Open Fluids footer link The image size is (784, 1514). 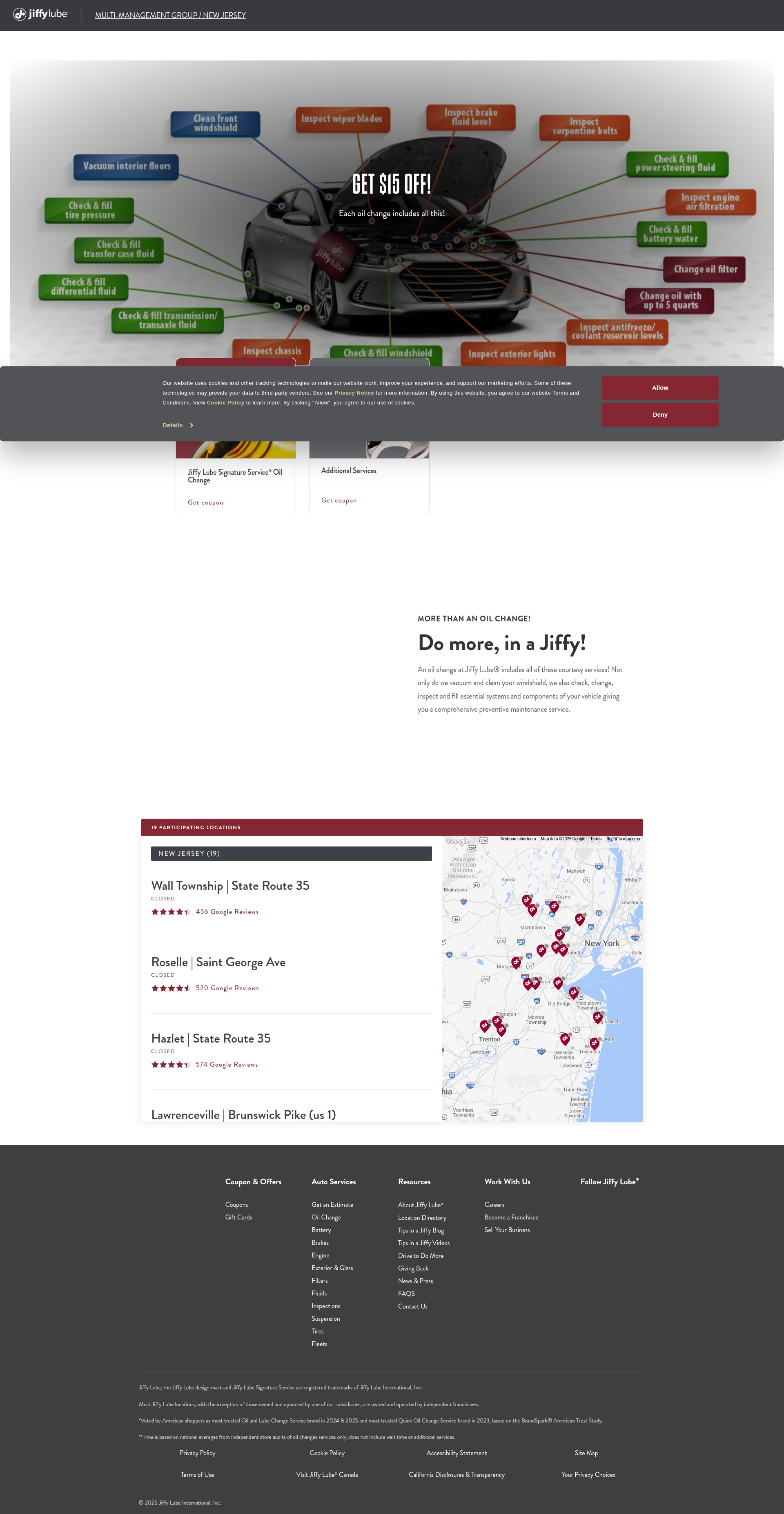[x=319, y=1293]
